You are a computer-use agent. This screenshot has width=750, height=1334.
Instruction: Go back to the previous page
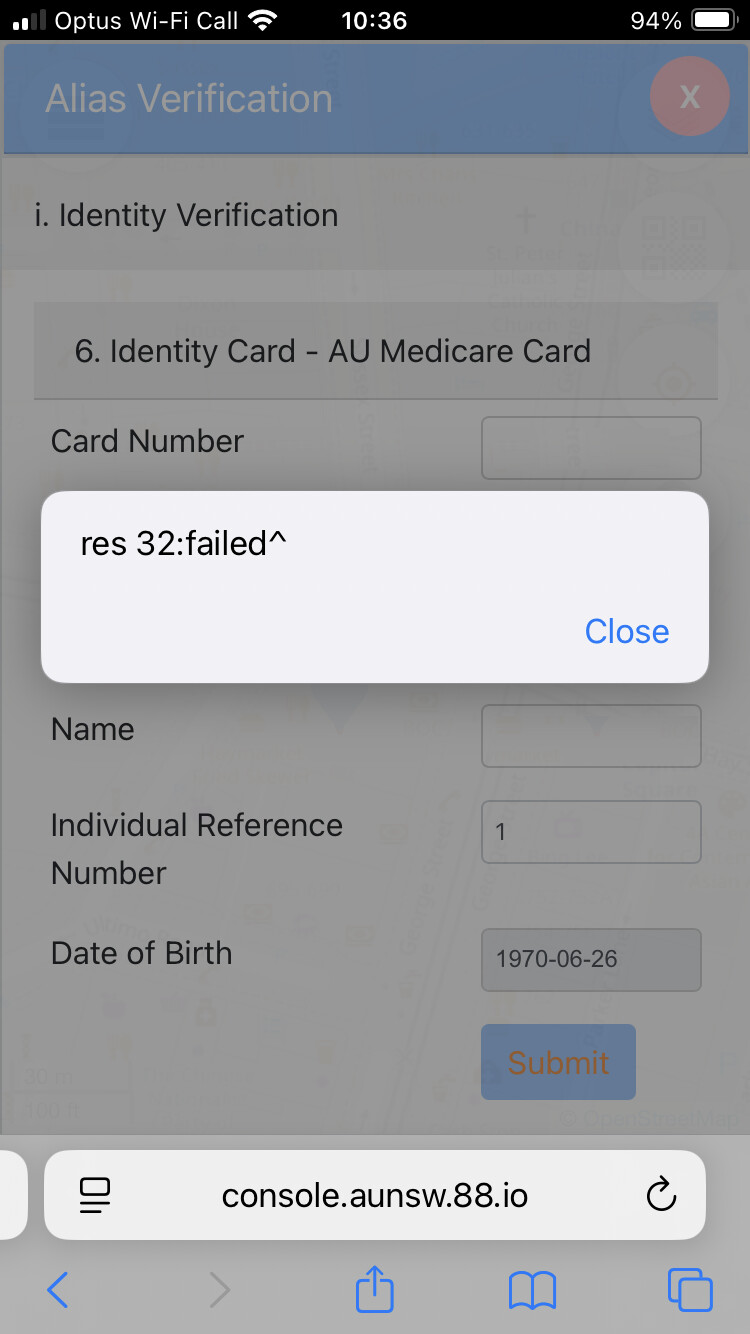pos(58,1290)
